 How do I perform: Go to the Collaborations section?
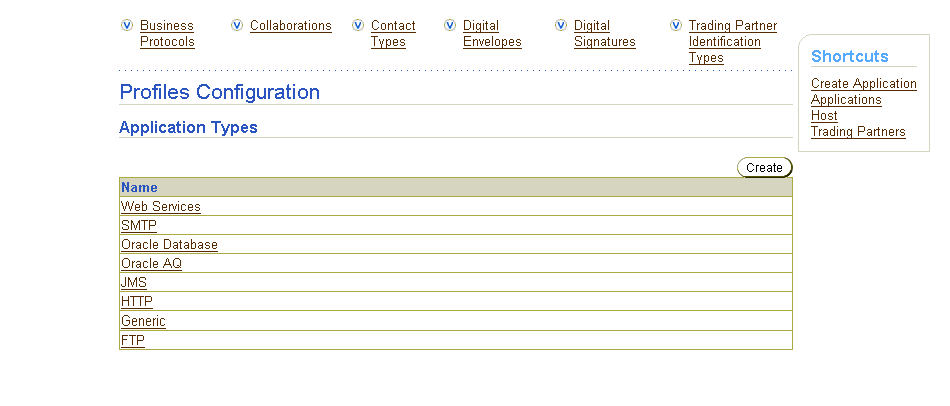[290, 26]
